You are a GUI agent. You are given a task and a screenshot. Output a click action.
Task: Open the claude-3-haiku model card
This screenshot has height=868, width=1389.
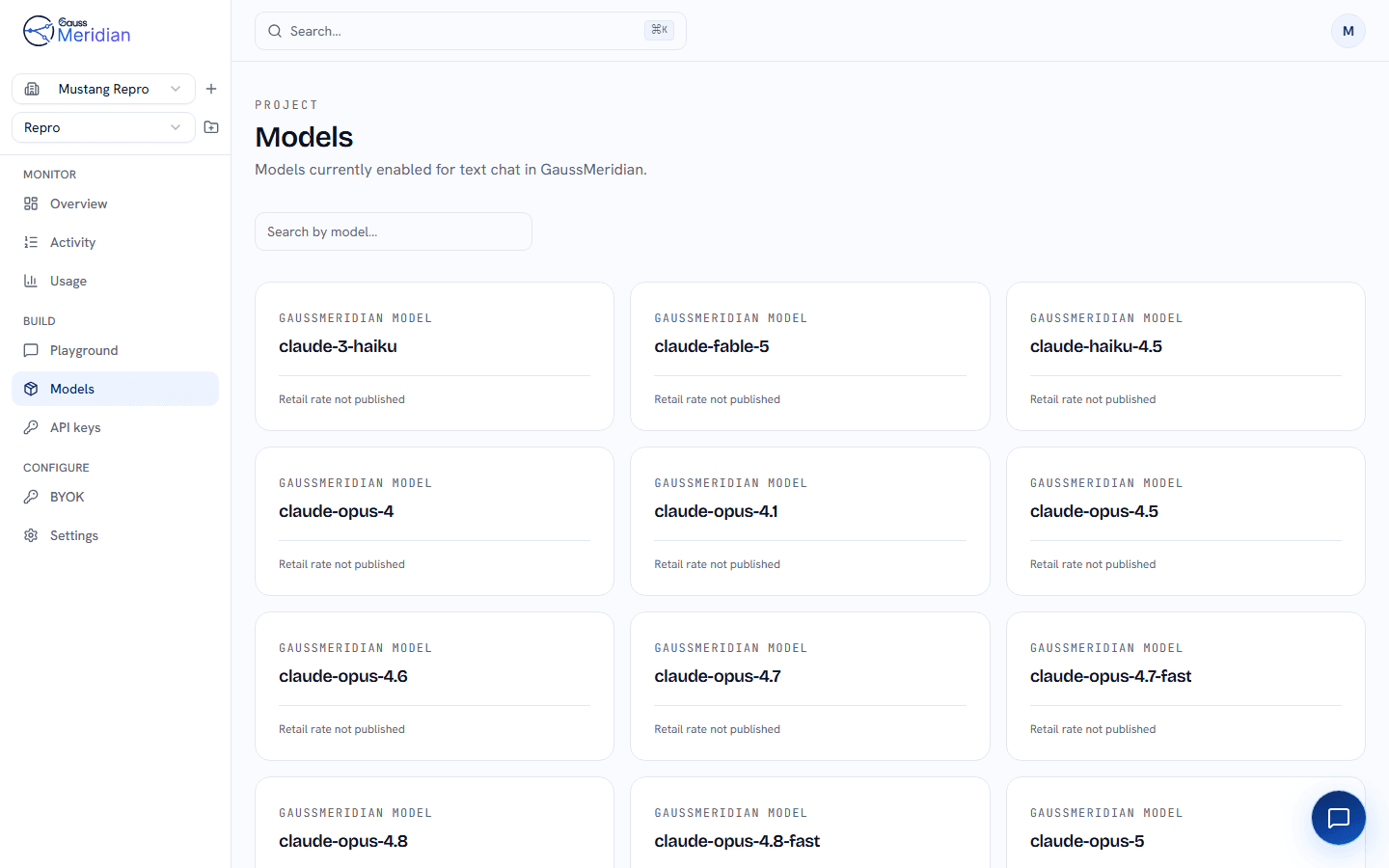tap(434, 356)
